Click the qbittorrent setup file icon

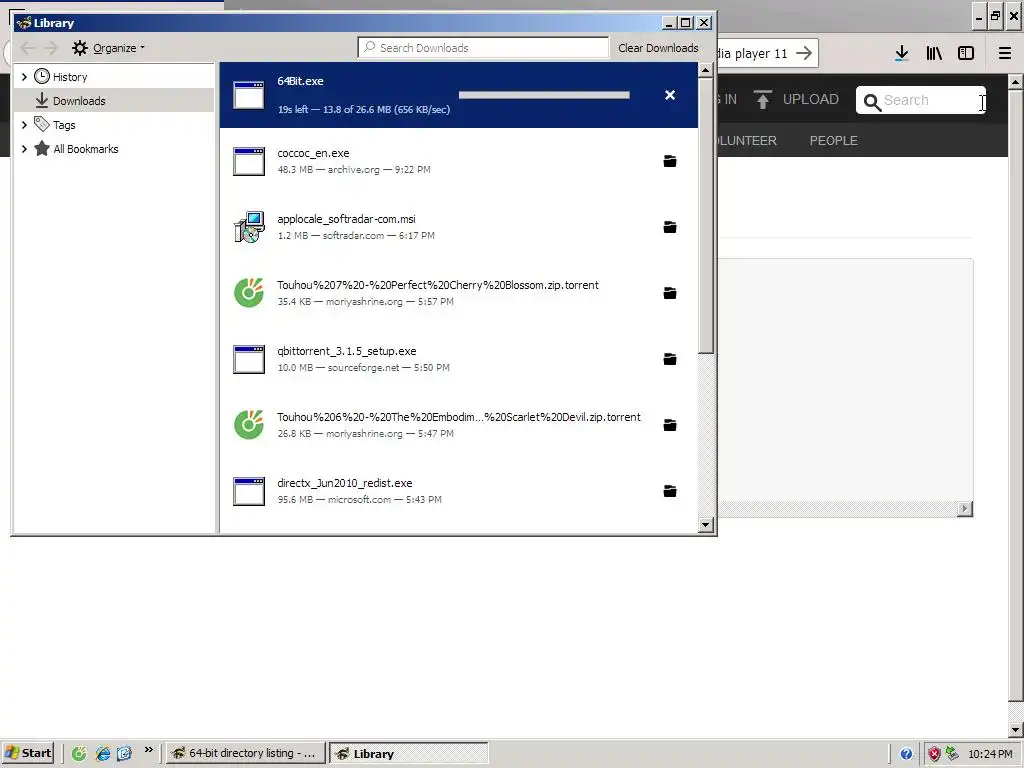249,359
